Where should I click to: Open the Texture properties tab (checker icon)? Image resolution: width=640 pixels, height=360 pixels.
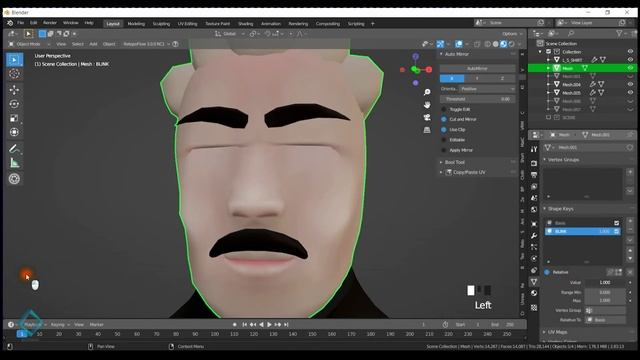pyautogui.click(x=534, y=307)
